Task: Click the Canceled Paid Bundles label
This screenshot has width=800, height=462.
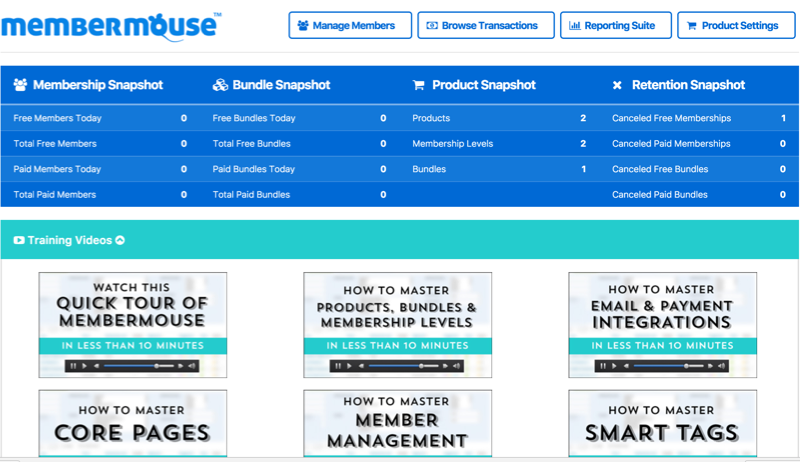Action: pos(660,195)
